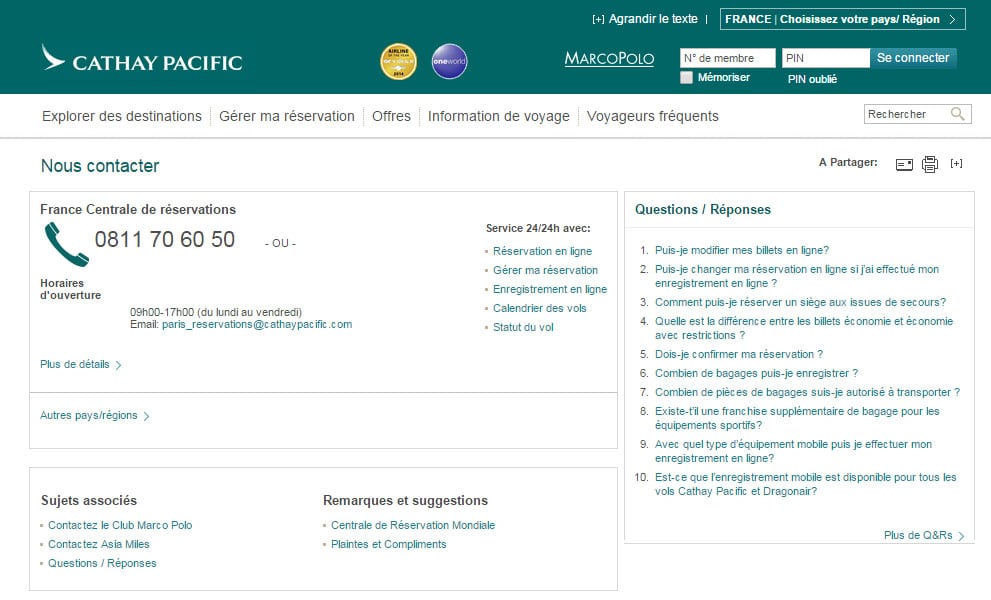Open Voyageurs fréquents menu
The width and height of the screenshot is (991, 600).
click(653, 116)
